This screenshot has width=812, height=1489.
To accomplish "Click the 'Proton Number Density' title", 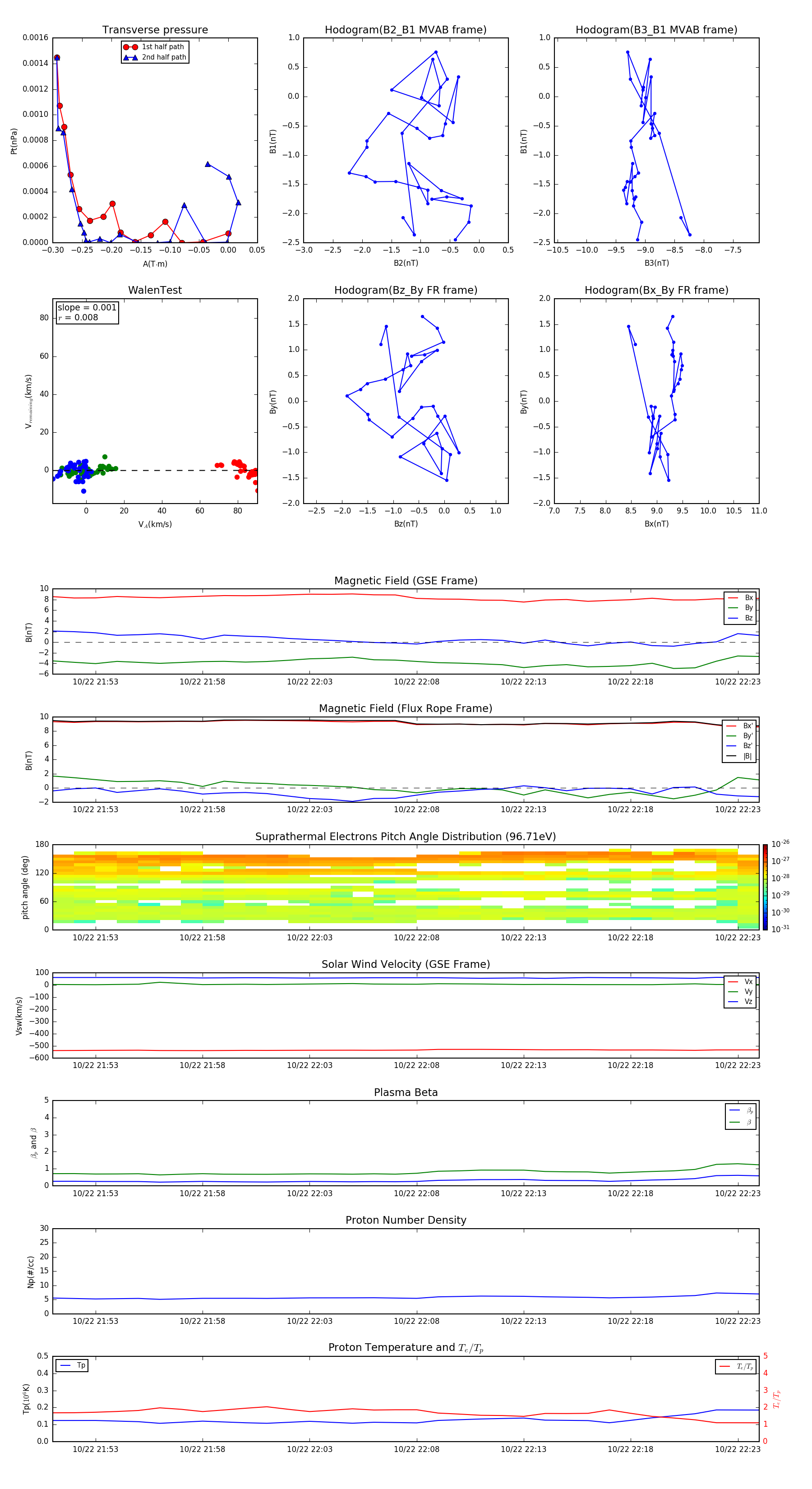I will [406, 1220].
